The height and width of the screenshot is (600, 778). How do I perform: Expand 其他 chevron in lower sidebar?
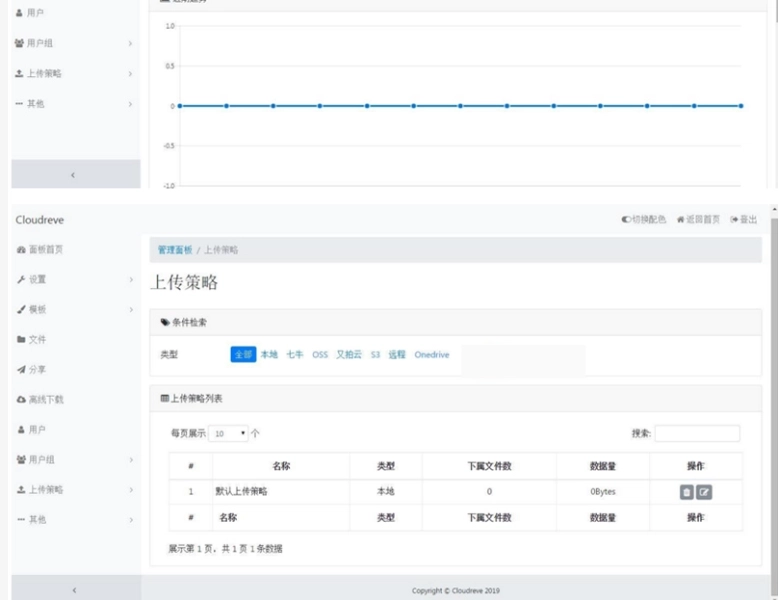[131, 520]
